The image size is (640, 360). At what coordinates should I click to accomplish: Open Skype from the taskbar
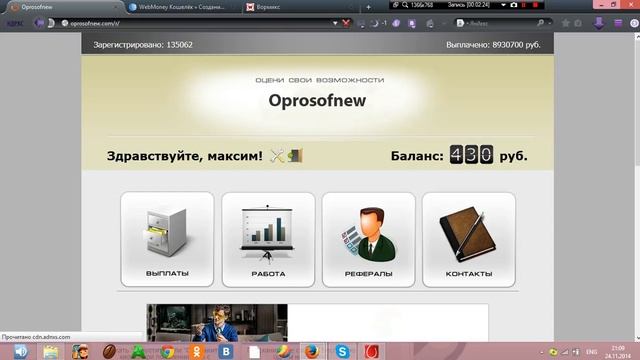pyautogui.click(x=342, y=351)
